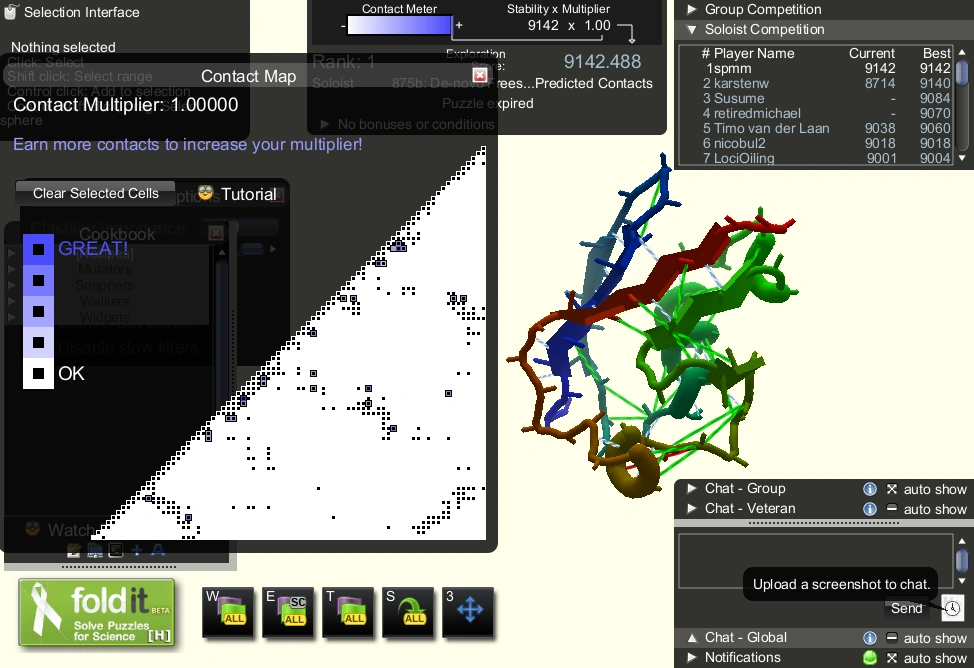Select Mutators in the cookbook list
This screenshot has width=974, height=668.
104,269
